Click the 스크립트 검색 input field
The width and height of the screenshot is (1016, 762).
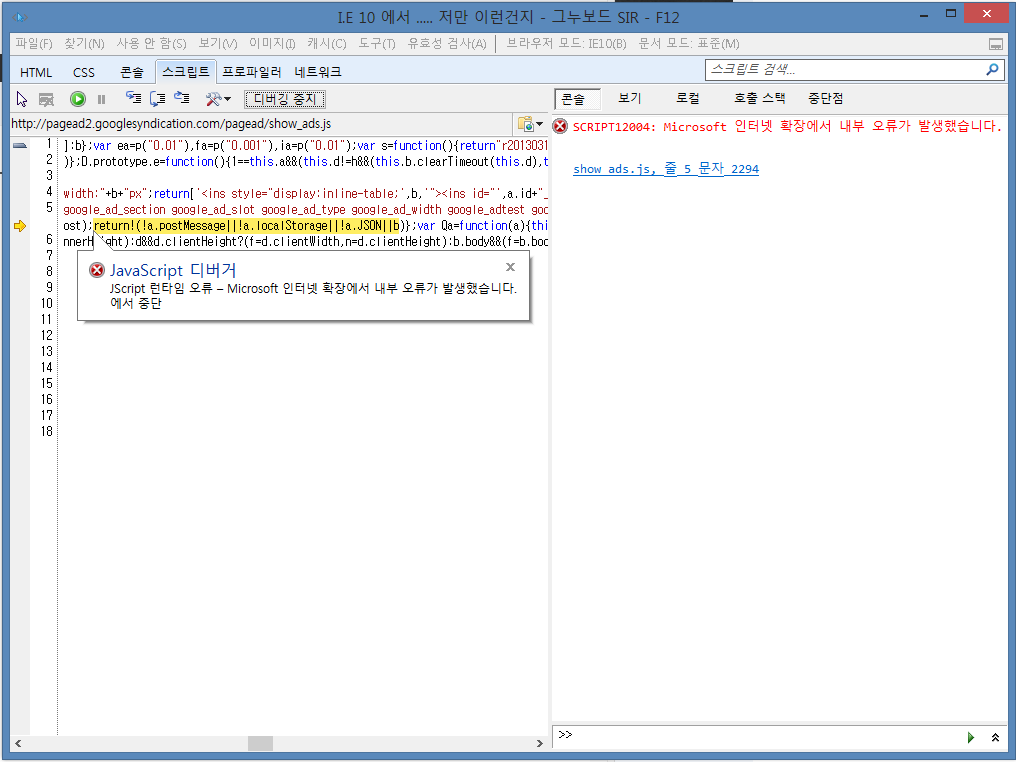click(842, 70)
